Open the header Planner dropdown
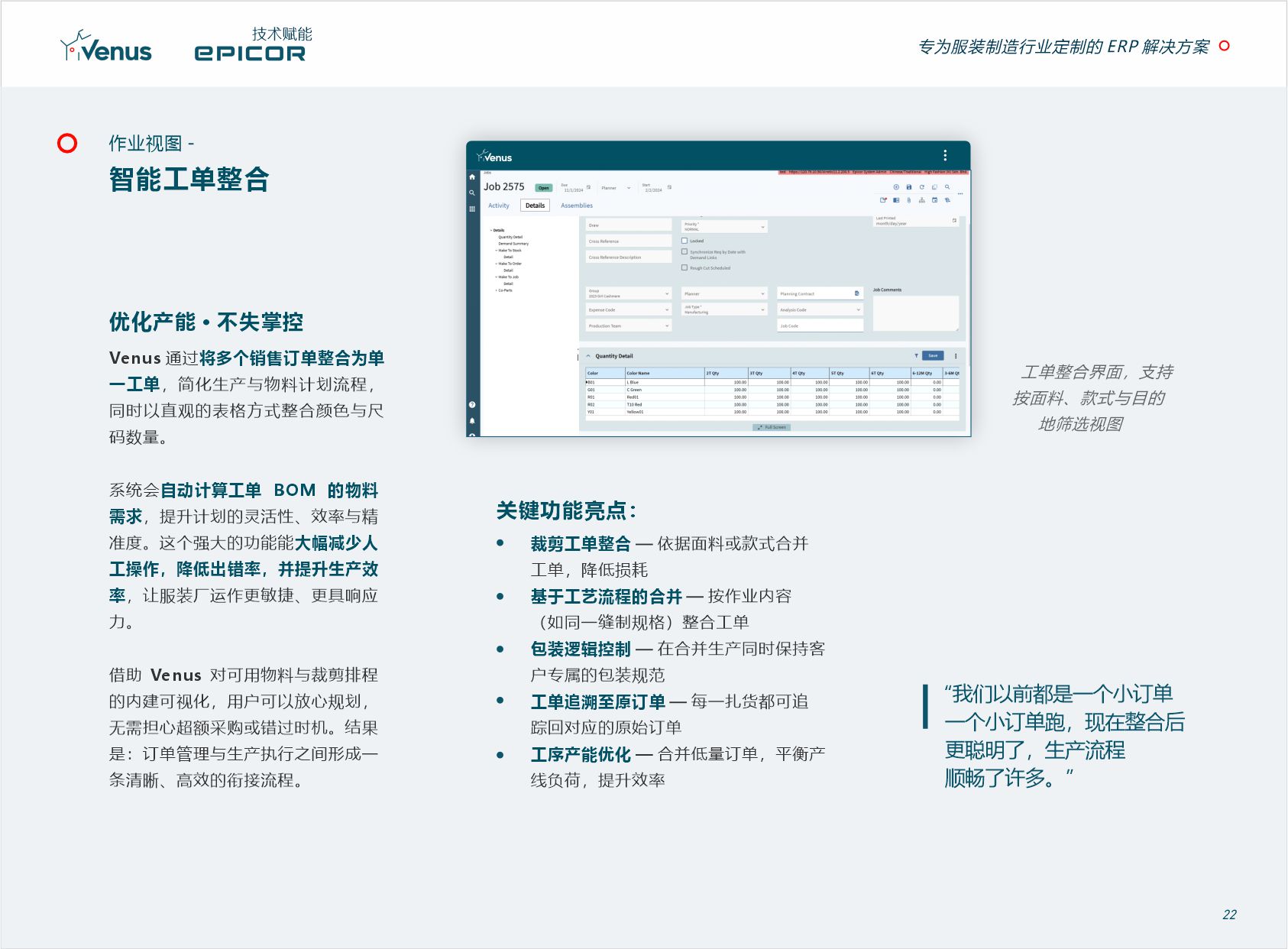 [x=616, y=188]
